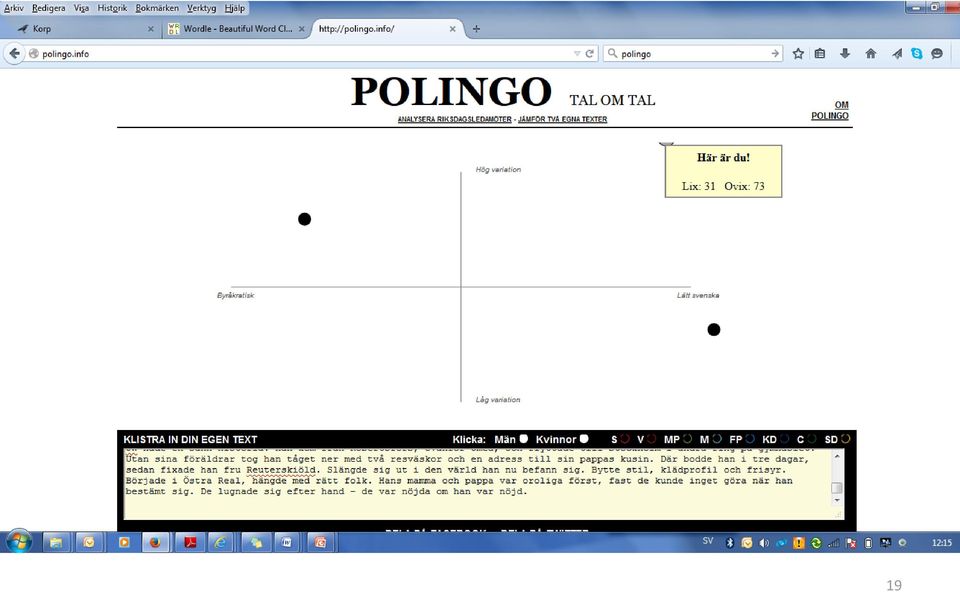
Task: Open Adobe Reader from the taskbar
Action: [190, 542]
